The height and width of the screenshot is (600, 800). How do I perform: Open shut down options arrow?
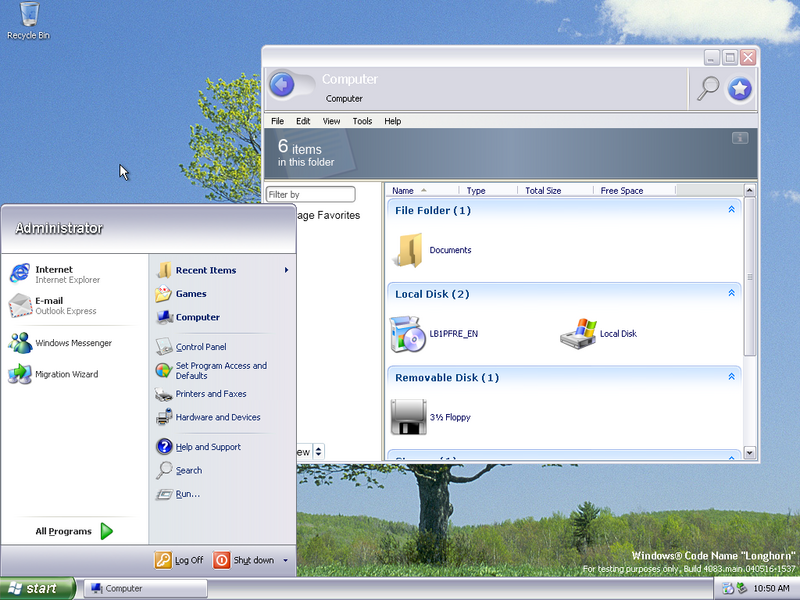point(286,561)
